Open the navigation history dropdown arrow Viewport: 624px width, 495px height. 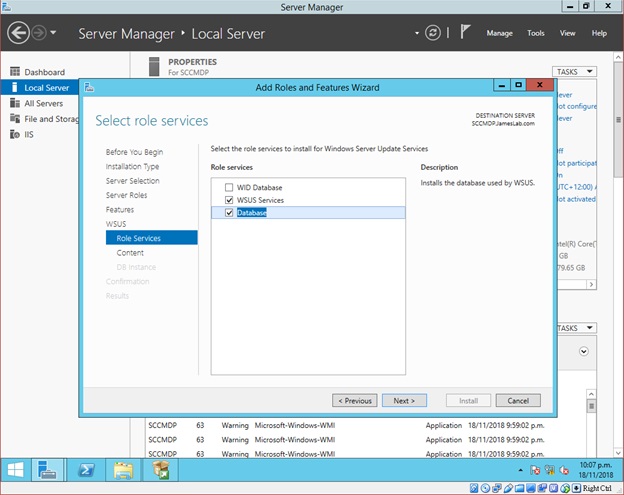(53, 33)
